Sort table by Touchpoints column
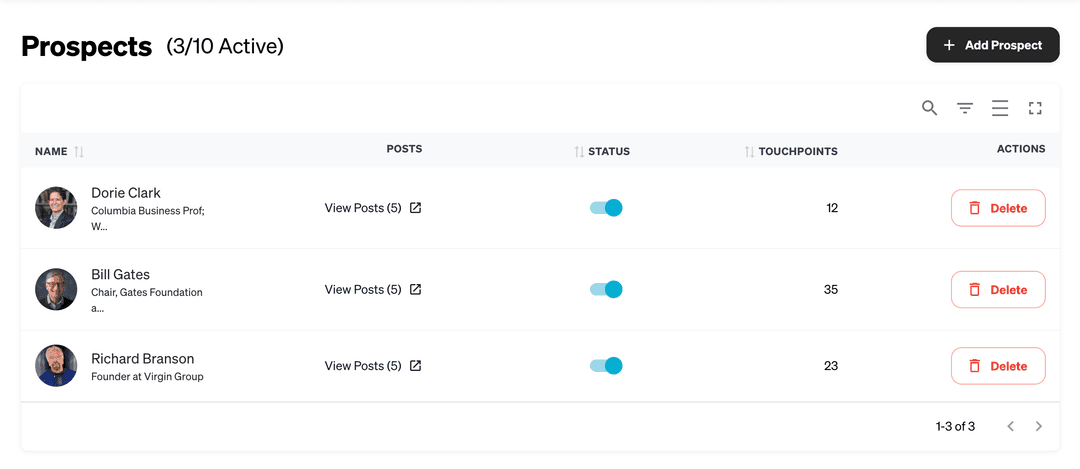 (x=750, y=152)
